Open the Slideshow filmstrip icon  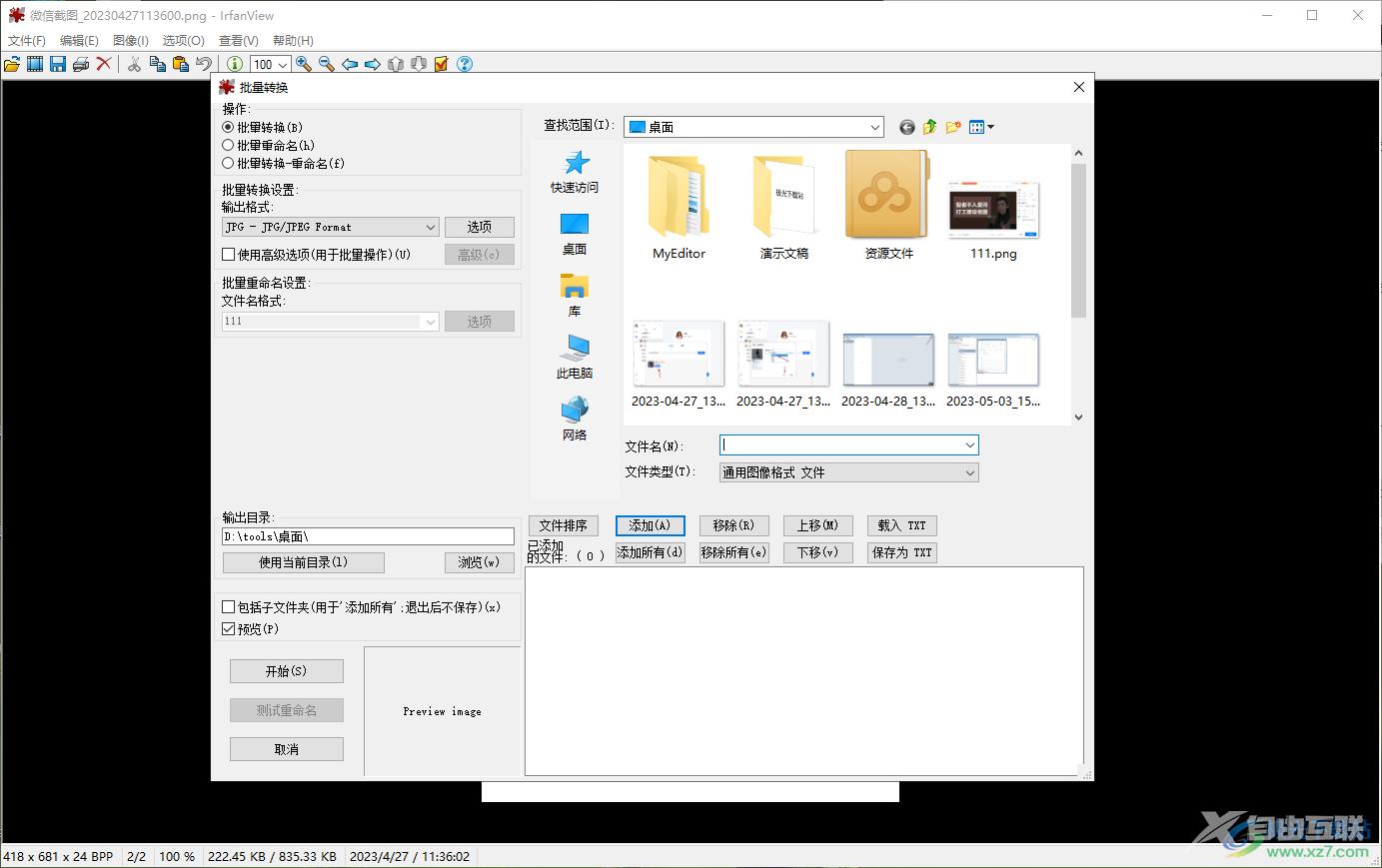pos(35,64)
